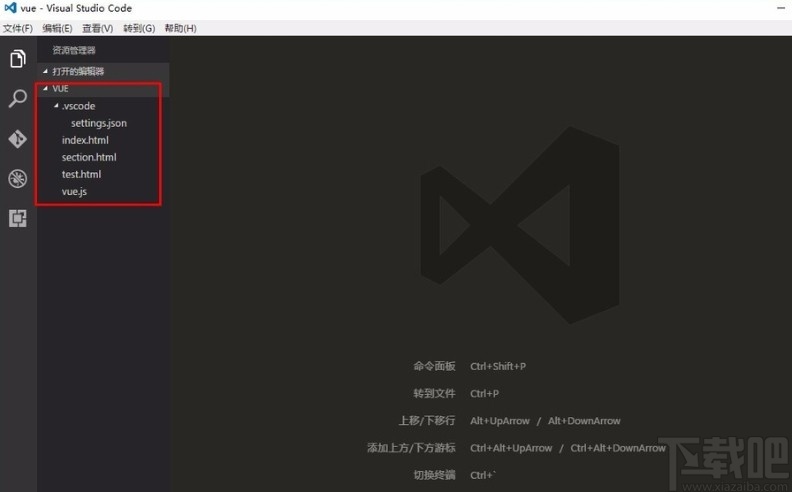Open the Search view in activity bar
Viewport: 792px width, 492px height.
pyautogui.click(x=18, y=99)
